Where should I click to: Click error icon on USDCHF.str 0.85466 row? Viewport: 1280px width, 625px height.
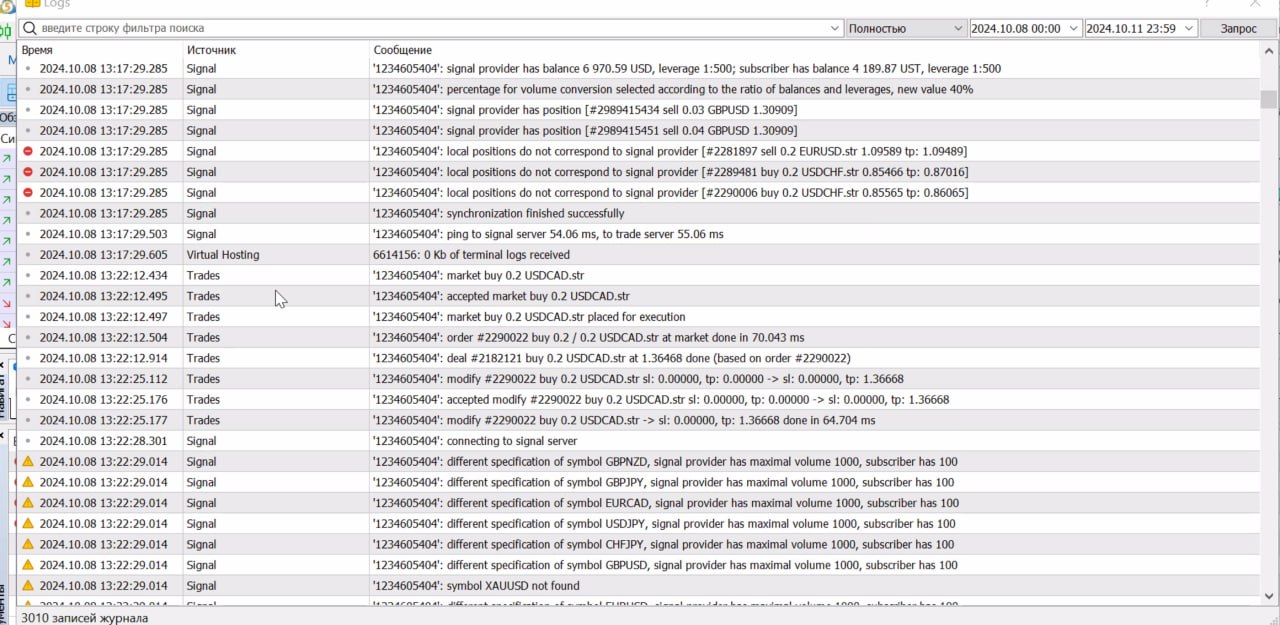pos(28,172)
